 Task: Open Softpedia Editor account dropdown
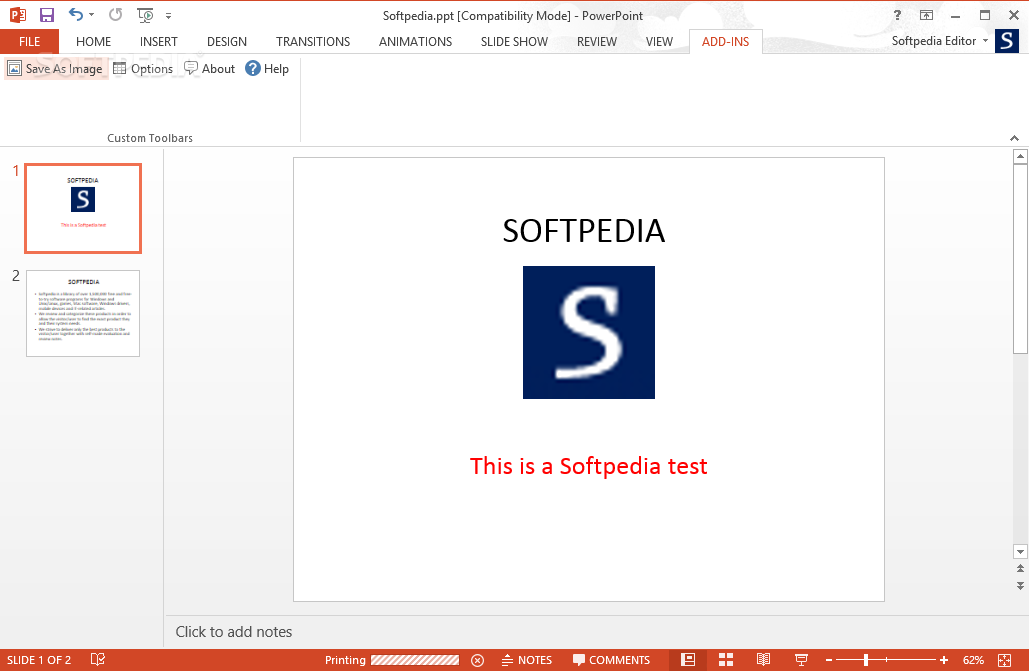[940, 41]
